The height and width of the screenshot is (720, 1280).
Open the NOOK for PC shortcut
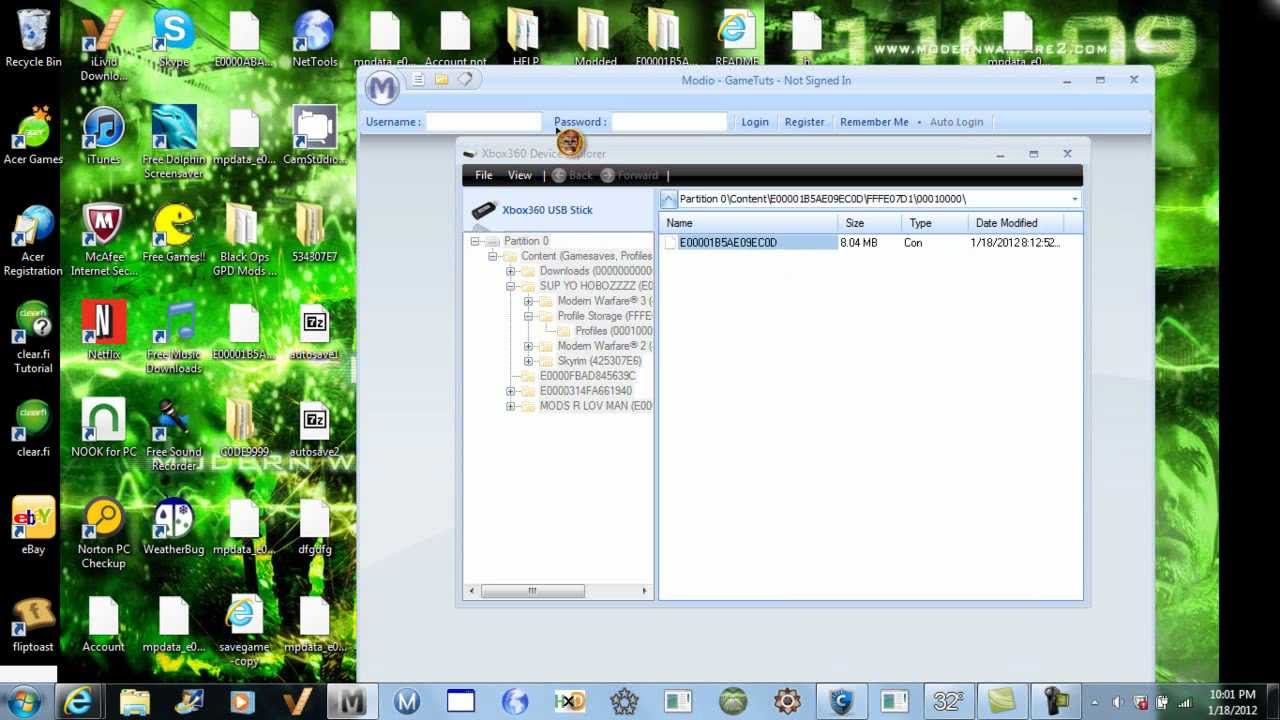click(103, 429)
